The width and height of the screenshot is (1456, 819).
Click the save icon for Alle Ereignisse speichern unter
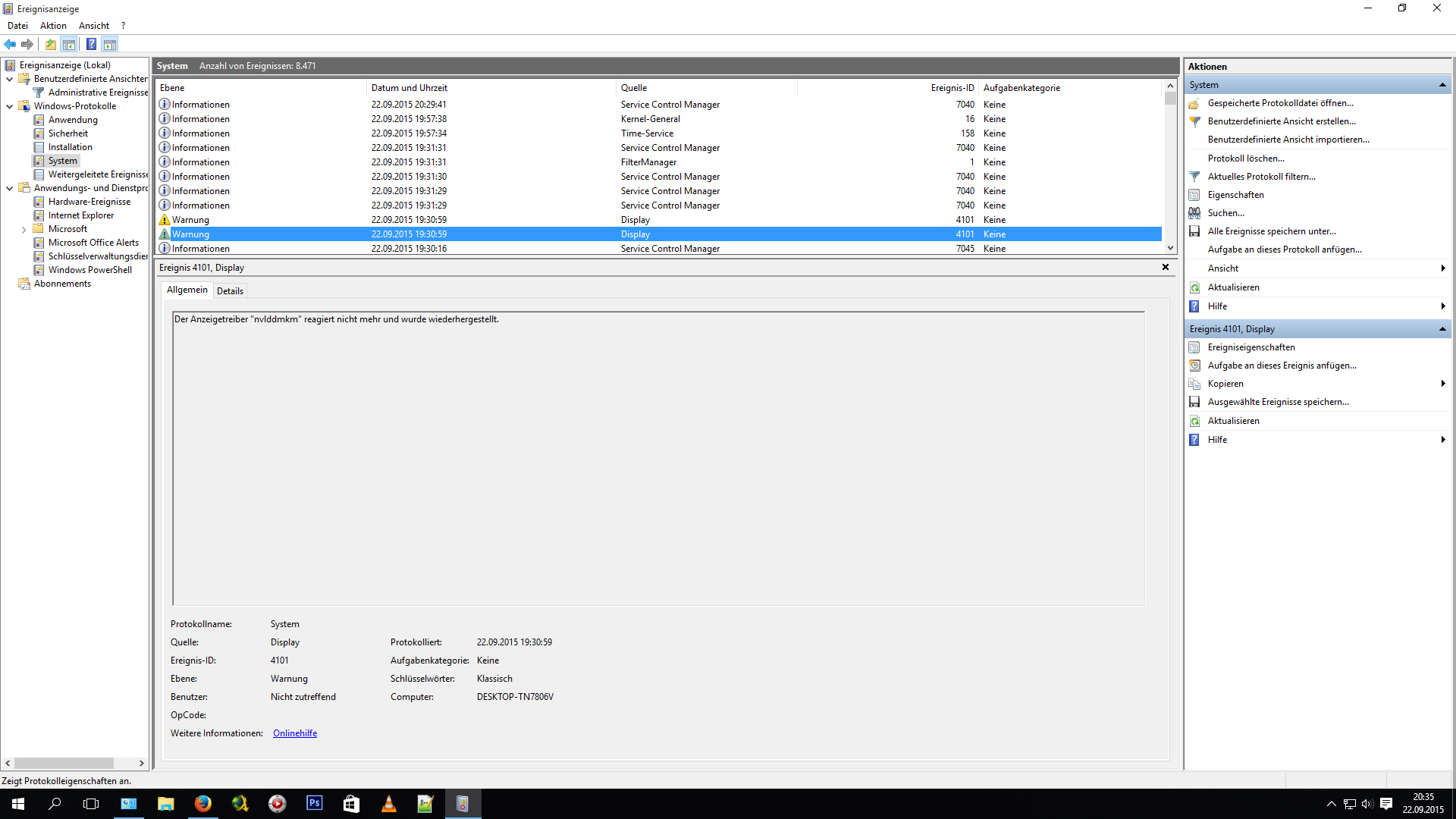(1194, 231)
